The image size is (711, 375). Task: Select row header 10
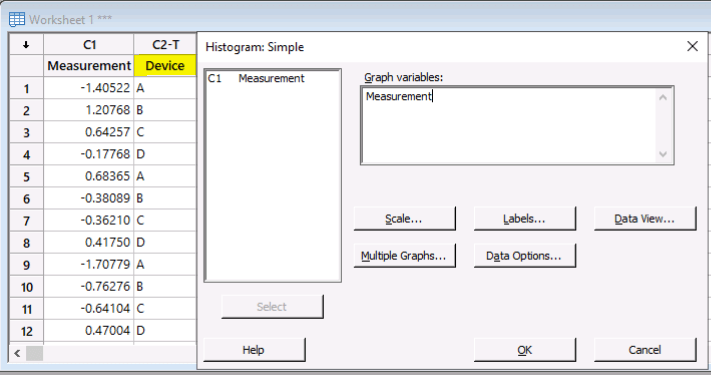(x=26, y=287)
